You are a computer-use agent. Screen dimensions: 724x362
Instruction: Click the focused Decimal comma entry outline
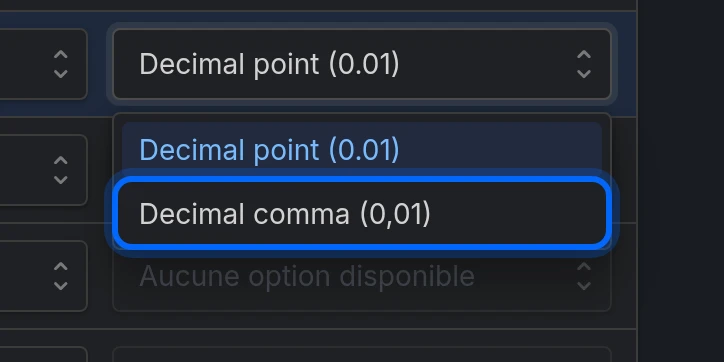[x=362, y=214]
